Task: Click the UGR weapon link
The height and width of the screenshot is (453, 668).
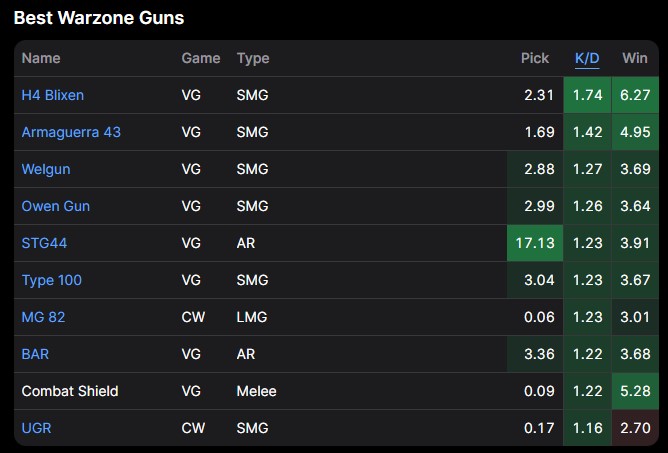Action: [x=36, y=428]
